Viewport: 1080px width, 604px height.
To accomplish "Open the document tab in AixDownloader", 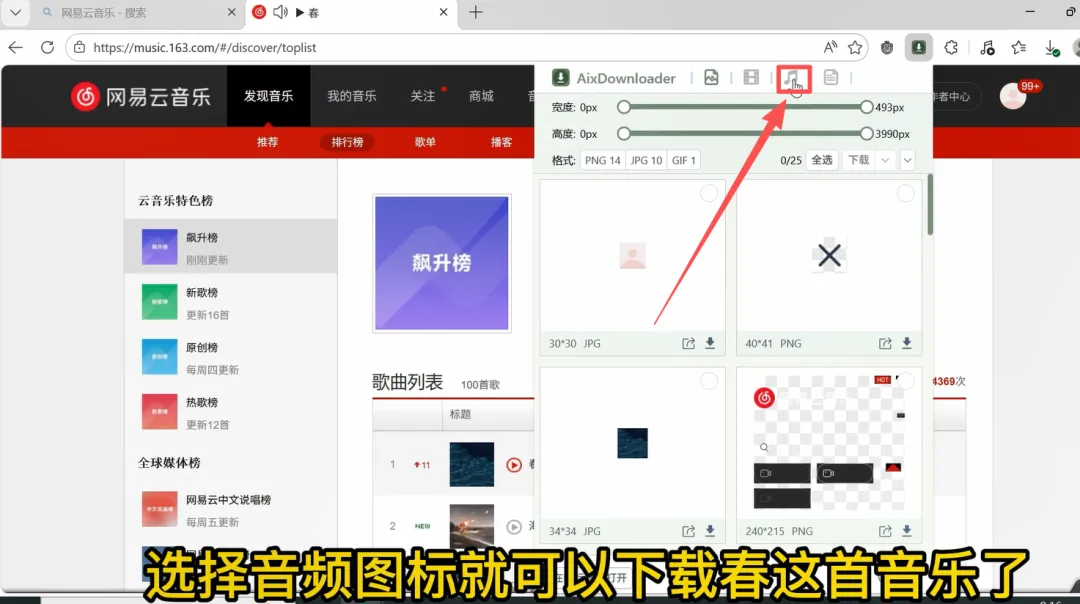I will click(x=831, y=78).
